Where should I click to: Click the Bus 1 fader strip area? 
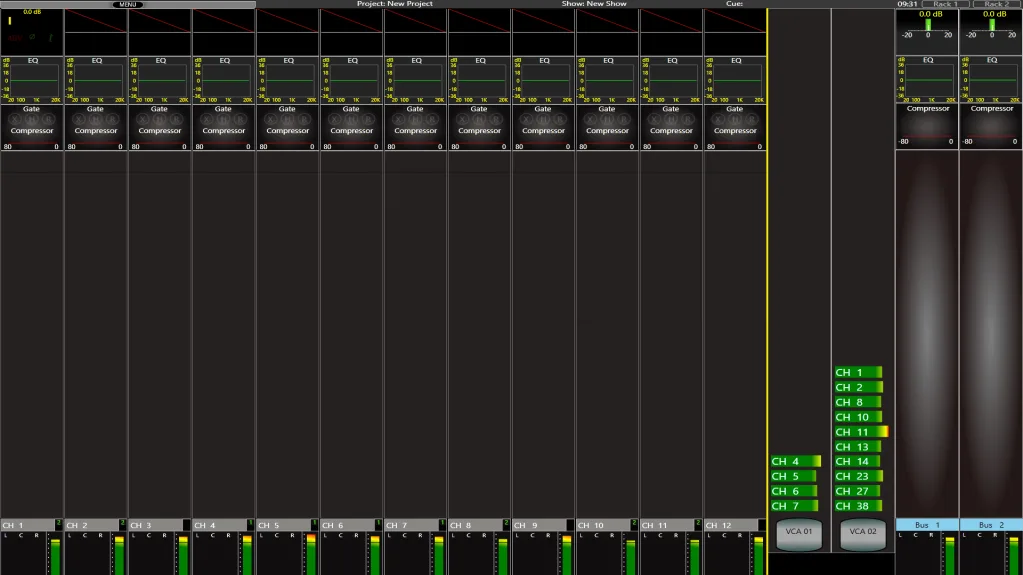pyautogui.click(x=927, y=334)
